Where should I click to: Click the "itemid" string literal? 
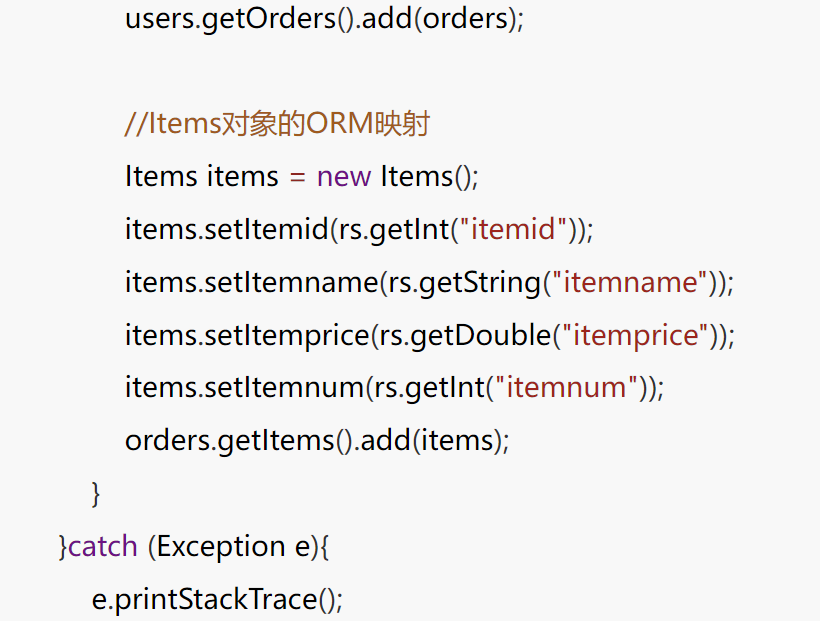(514, 230)
